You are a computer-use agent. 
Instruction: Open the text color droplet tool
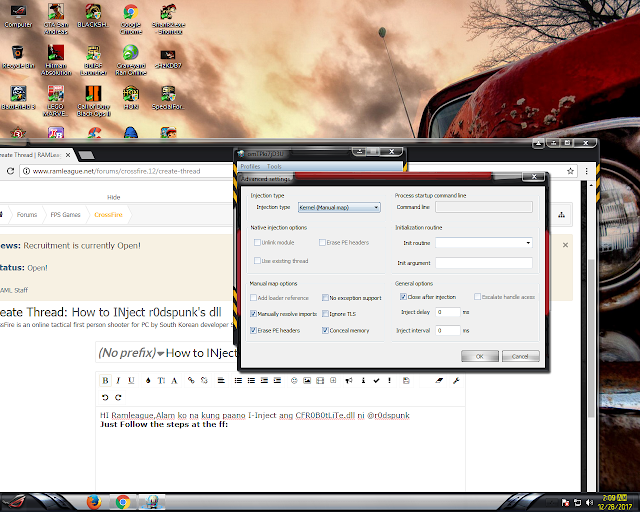tap(148, 381)
